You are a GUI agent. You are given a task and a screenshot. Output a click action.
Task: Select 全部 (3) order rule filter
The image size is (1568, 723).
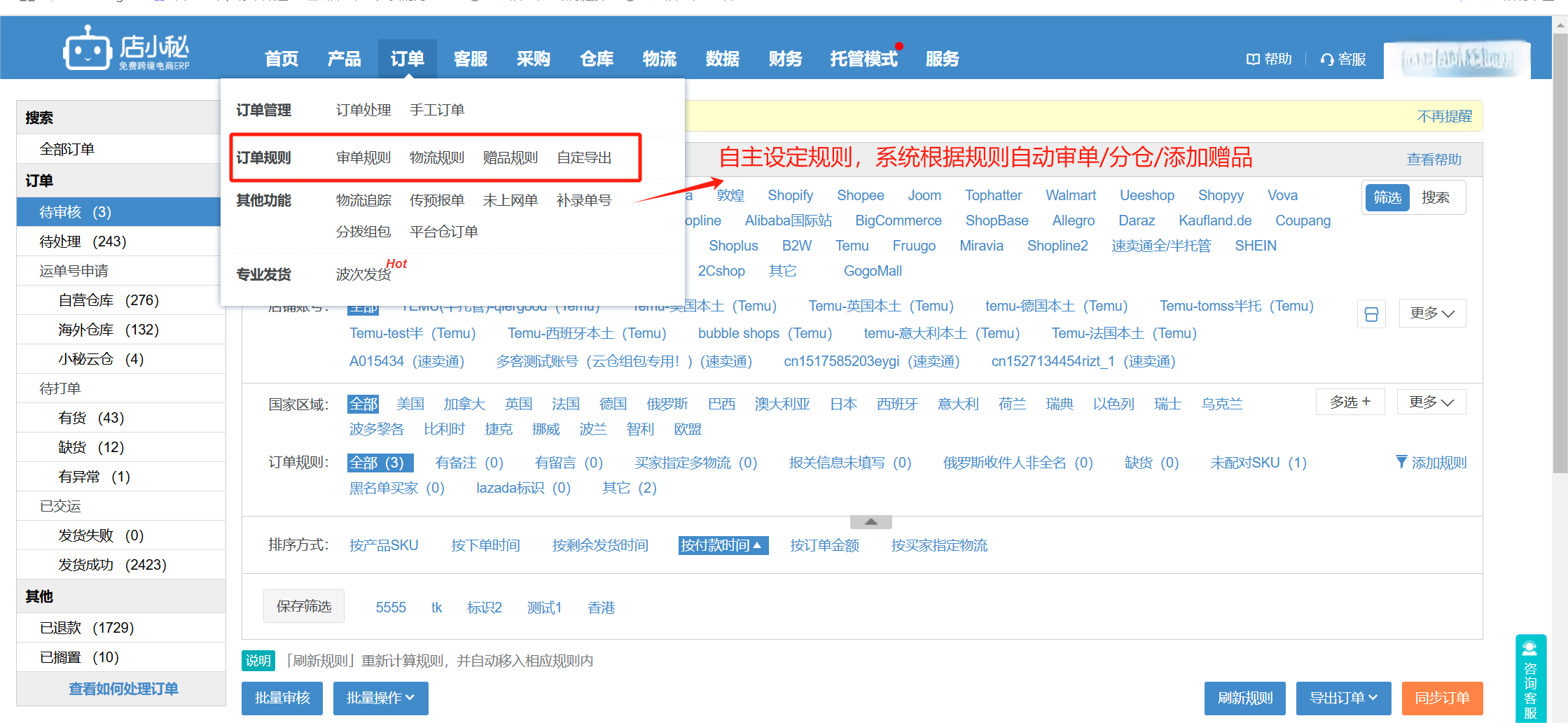point(380,463)
